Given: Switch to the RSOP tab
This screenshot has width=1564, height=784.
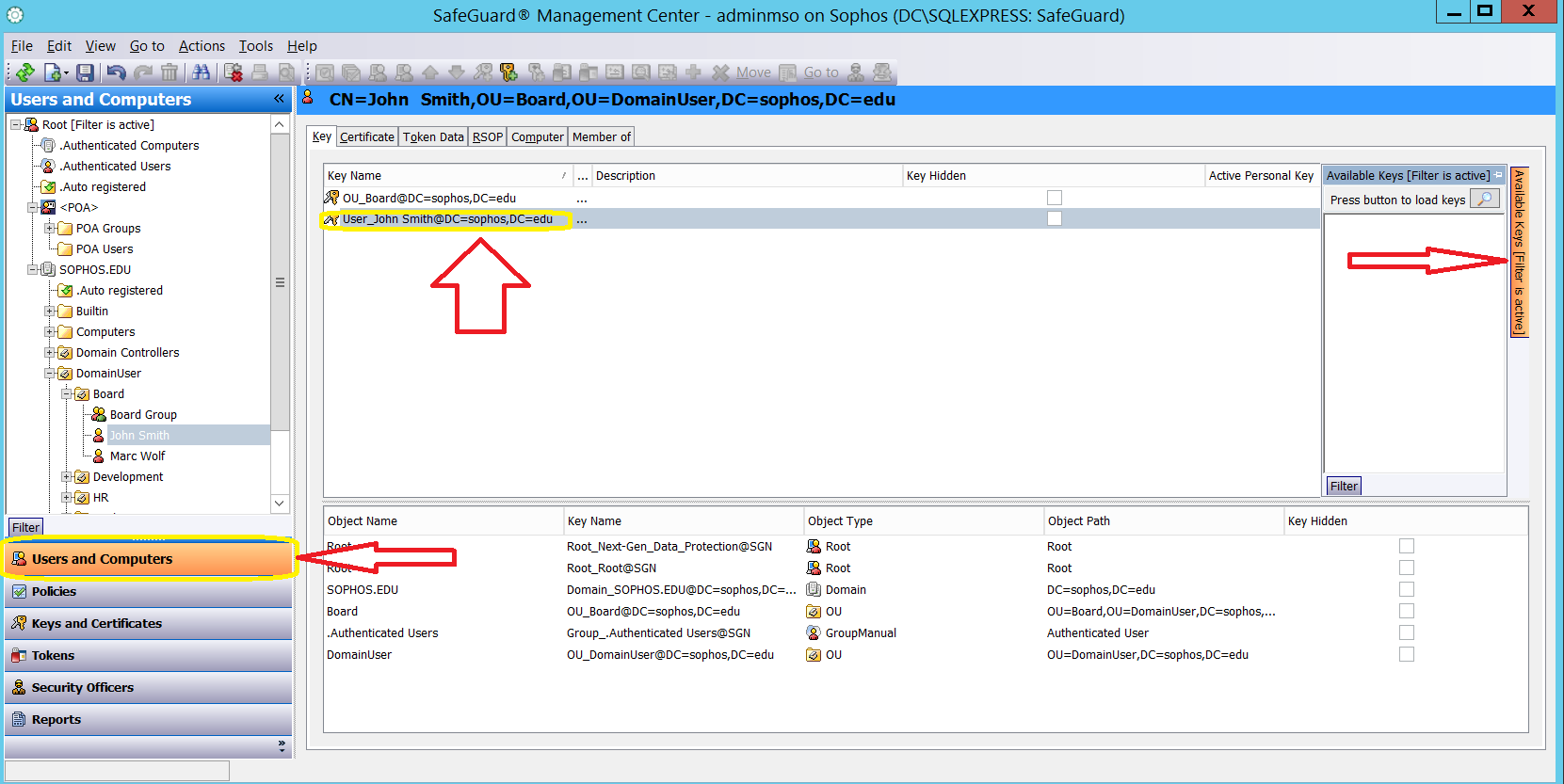Looking at the screenshot, I should 488,136.
